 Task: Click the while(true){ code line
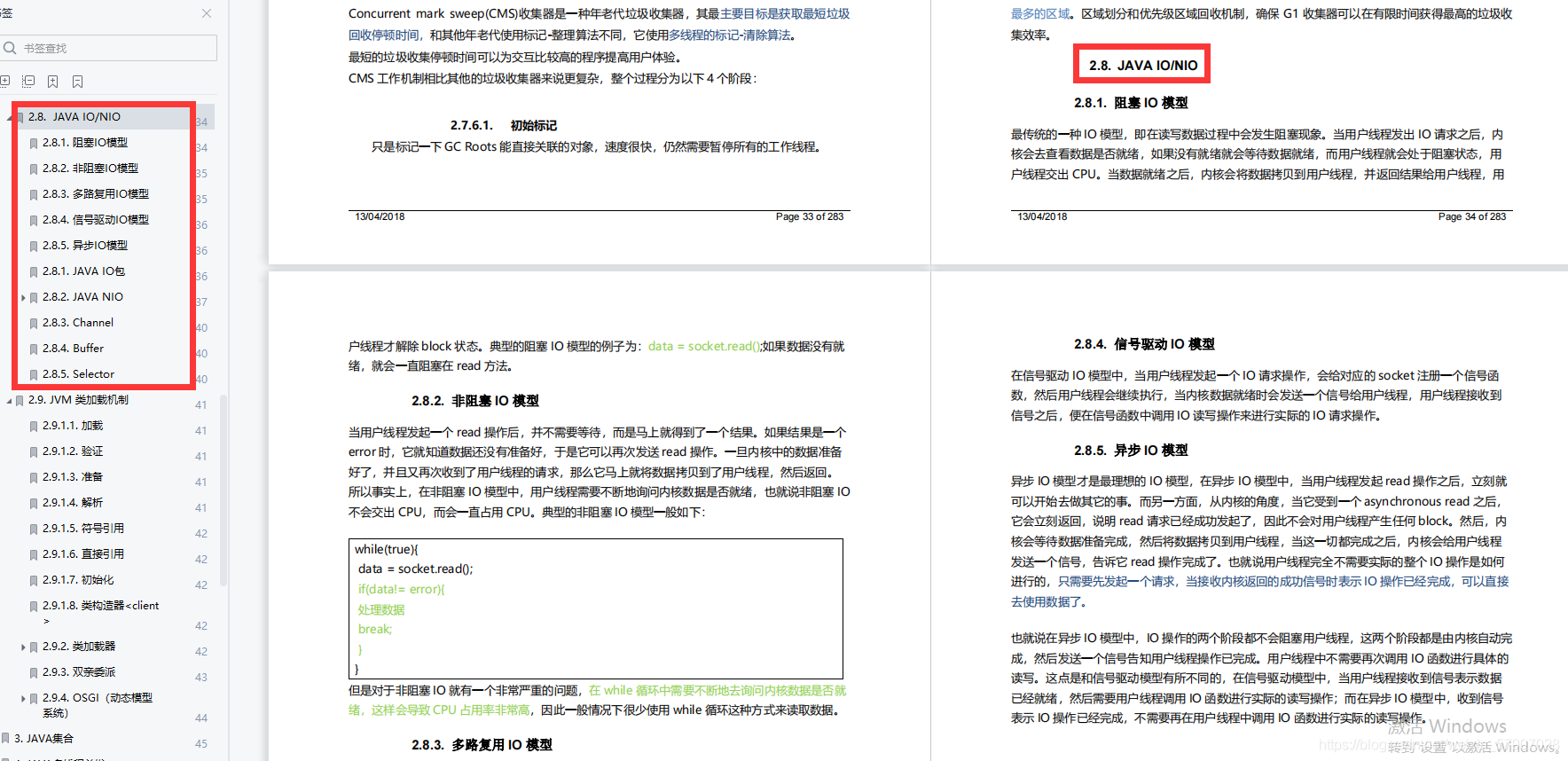pos(387,549)
